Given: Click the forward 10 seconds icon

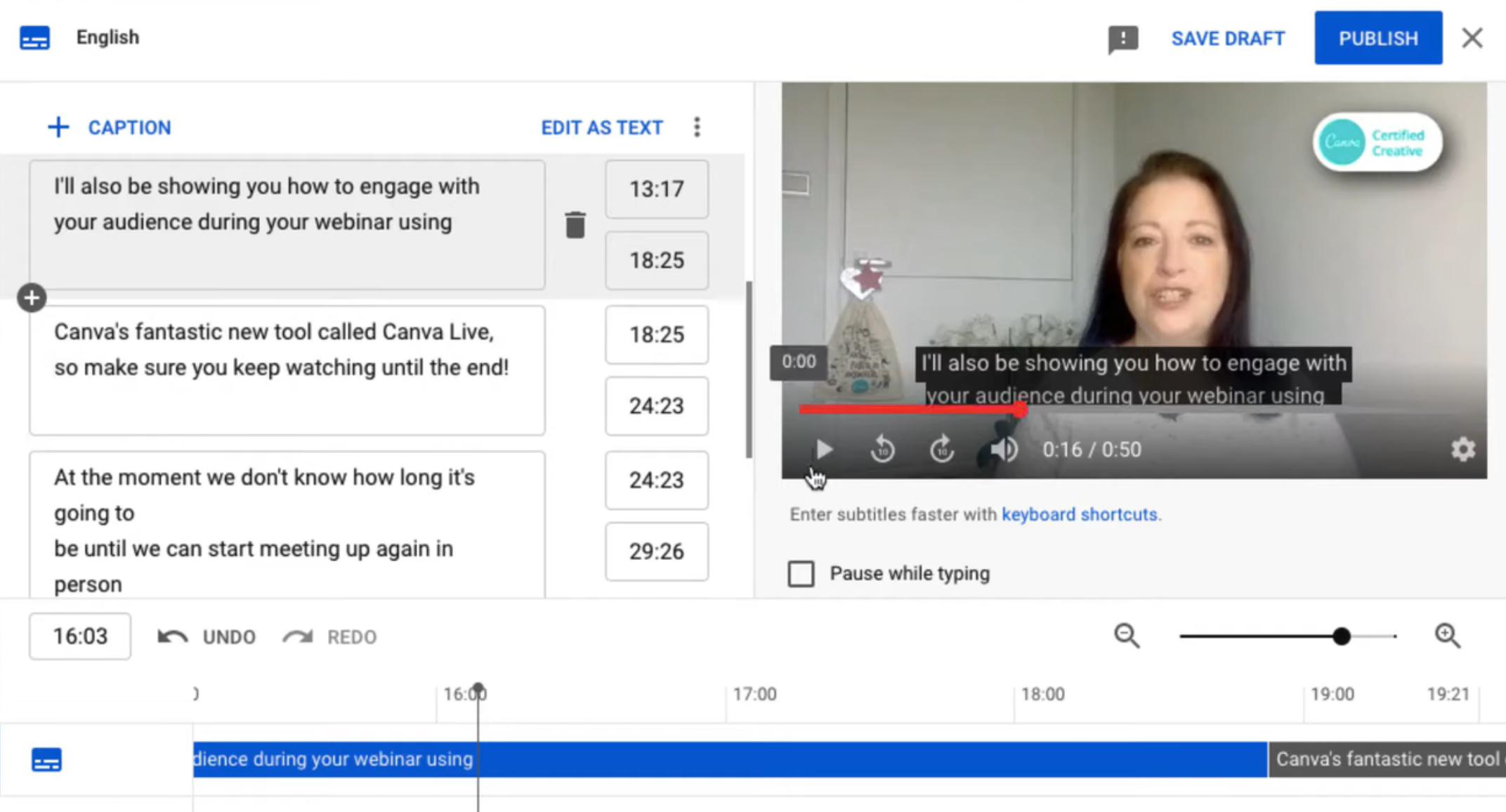Looking at the screenshot, I should [x=942, y=450].
